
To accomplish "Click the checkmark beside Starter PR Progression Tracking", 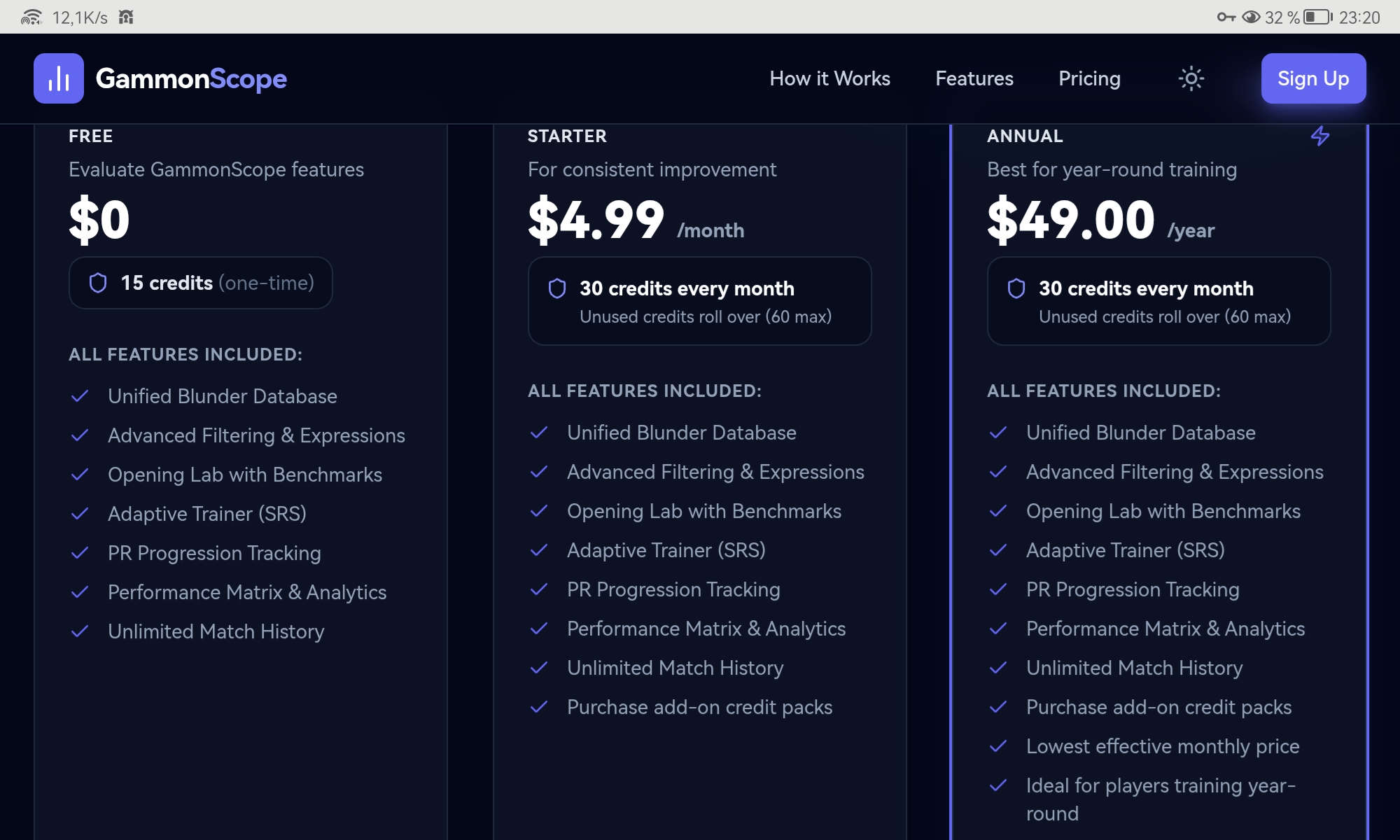I will [539, 589].
